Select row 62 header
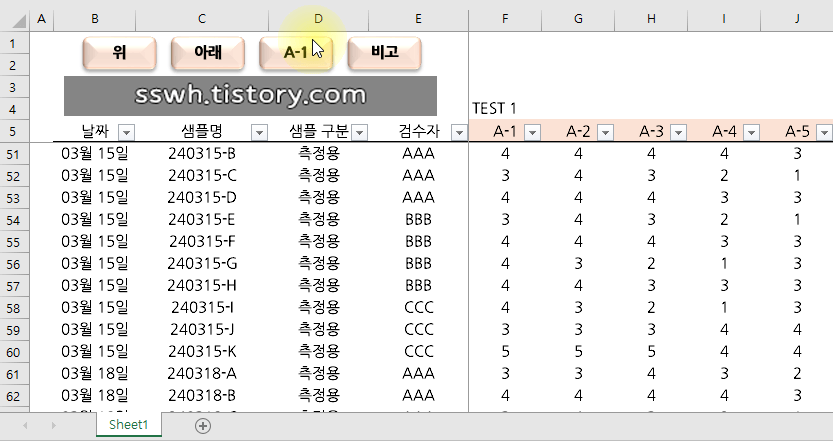This screenshot has height=441, width=833. pos(14,396)
